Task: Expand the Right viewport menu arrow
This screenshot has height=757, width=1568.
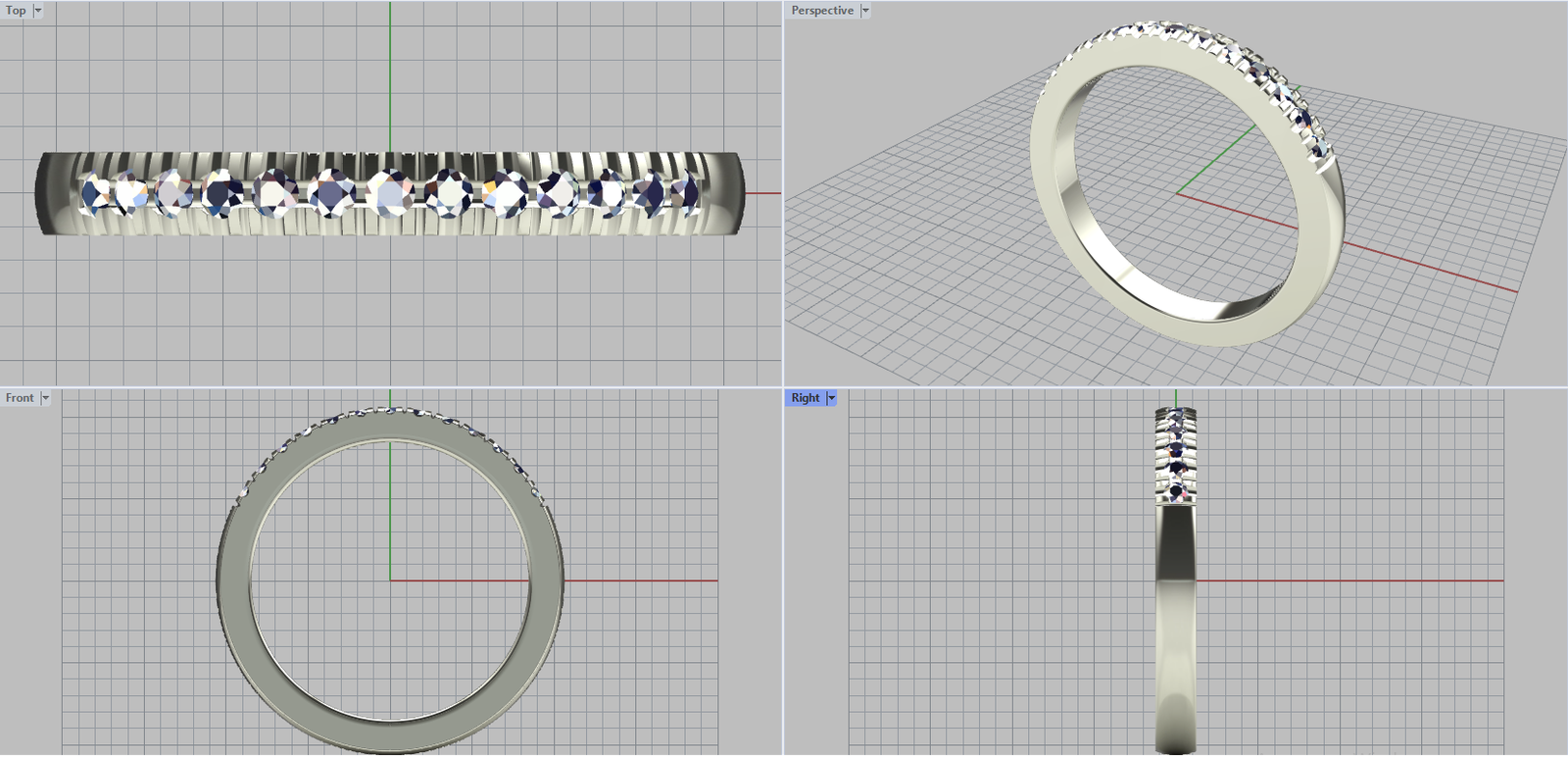Action: (x=831, y=398)
